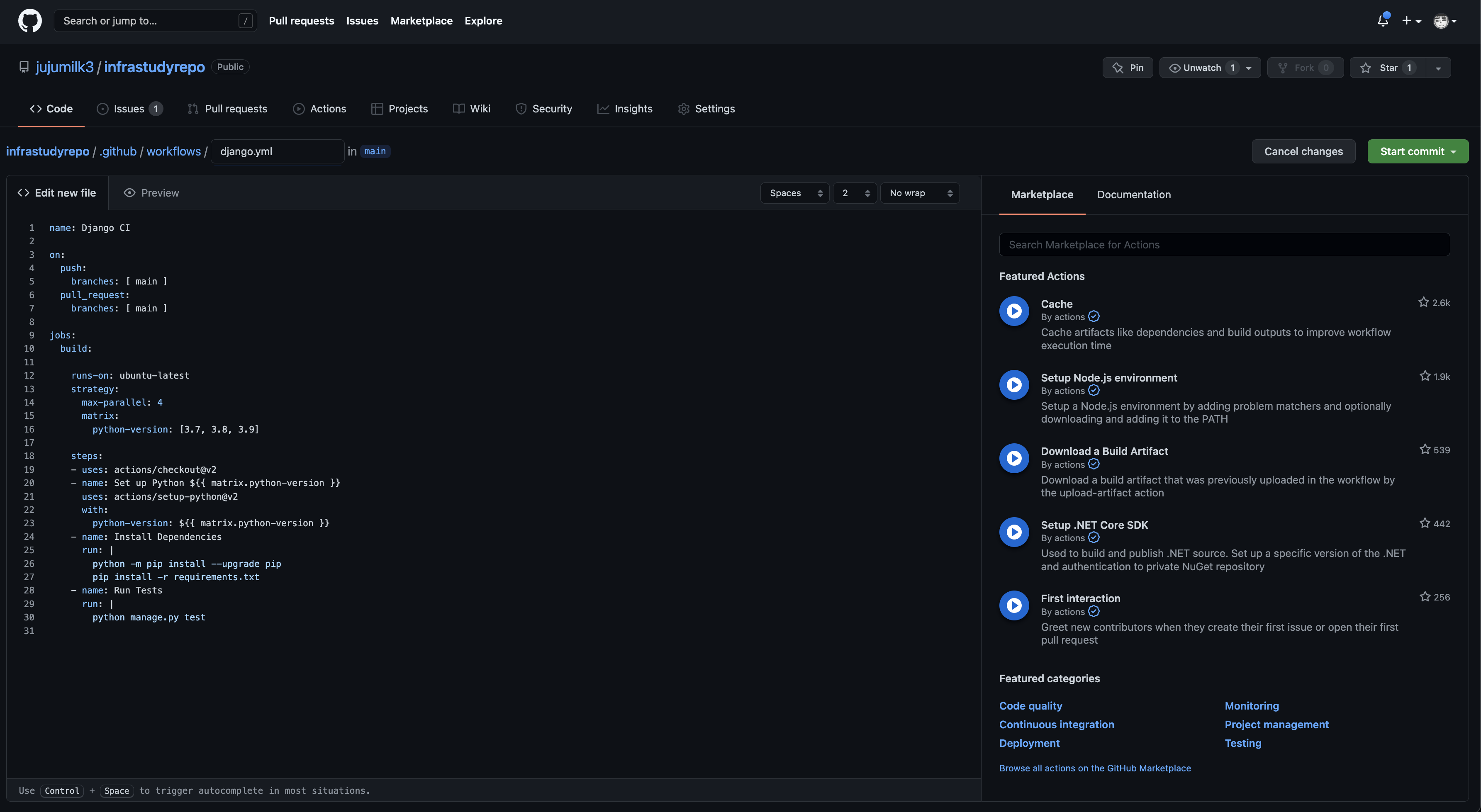Open the indent size 2 dropdown
This screenshot has width=1481, height=812.
[x=854, y=193]
